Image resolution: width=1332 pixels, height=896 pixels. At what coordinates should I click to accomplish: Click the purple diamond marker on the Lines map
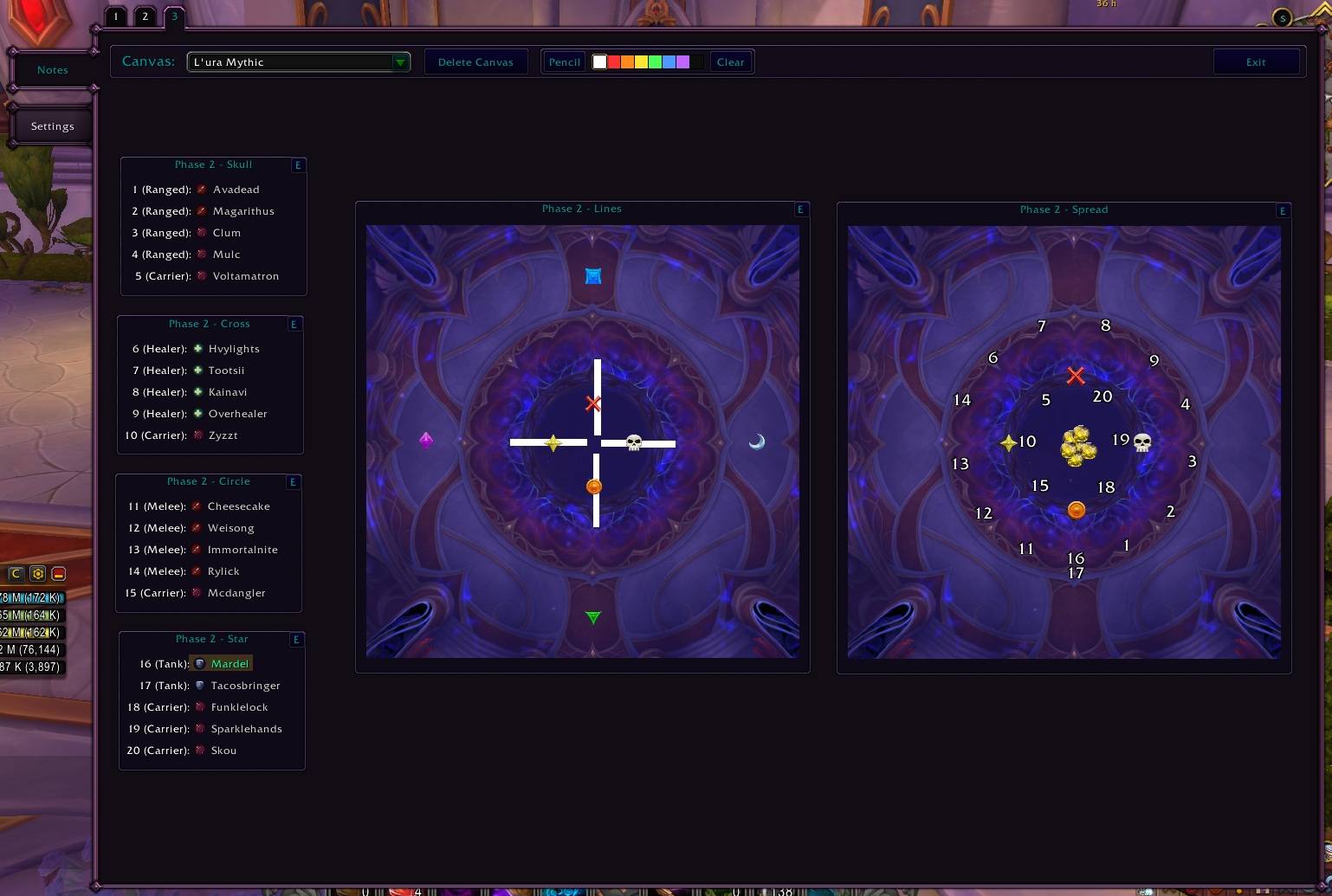[426, 440]
